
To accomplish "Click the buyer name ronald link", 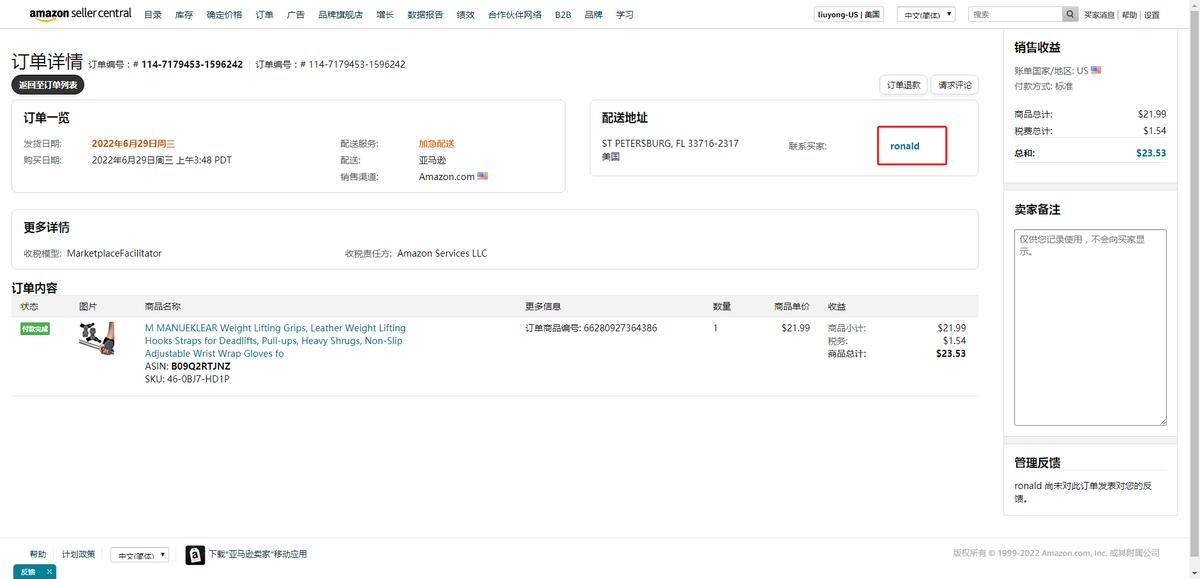I will coord(905,146).
